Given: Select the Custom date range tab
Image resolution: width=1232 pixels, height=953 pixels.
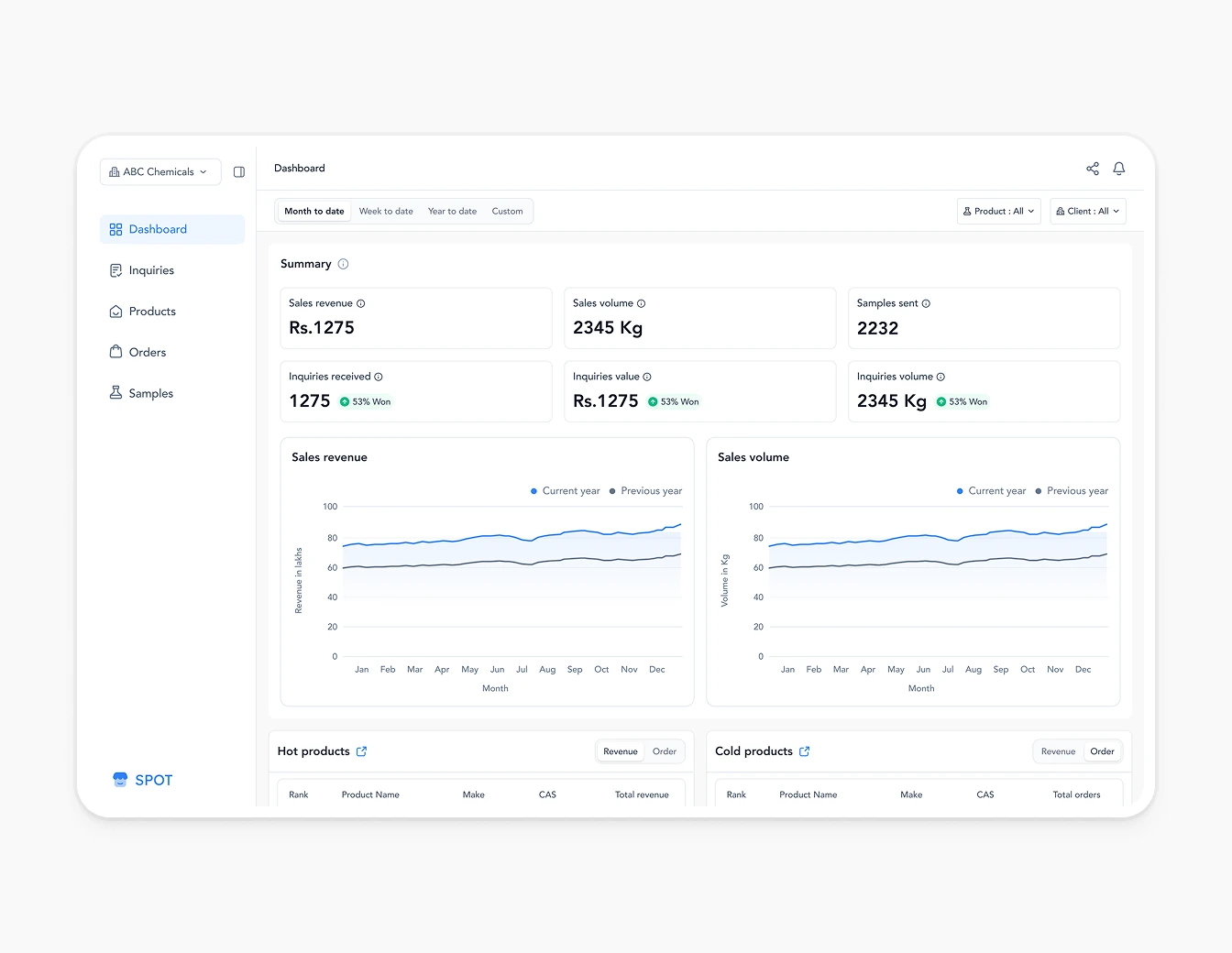Looking at the screenshot, I should [x=507, y=211].
